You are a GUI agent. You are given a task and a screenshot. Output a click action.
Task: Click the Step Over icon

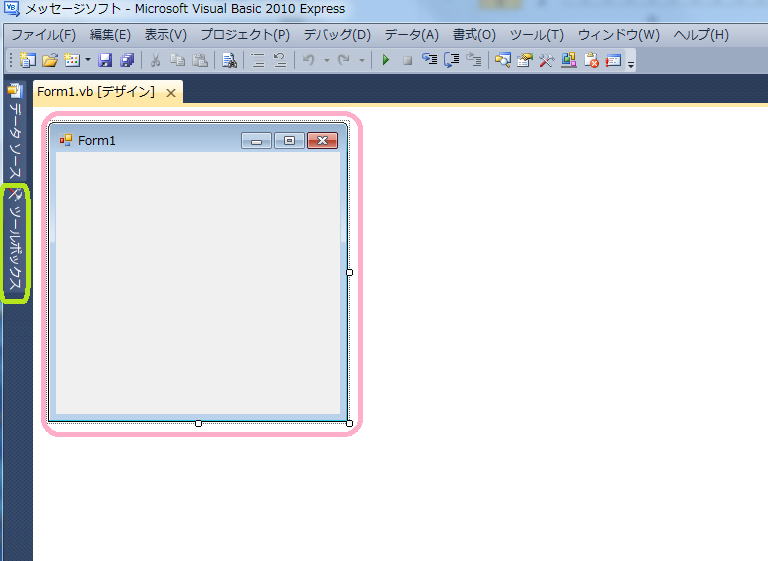click(x=451, y=60)
